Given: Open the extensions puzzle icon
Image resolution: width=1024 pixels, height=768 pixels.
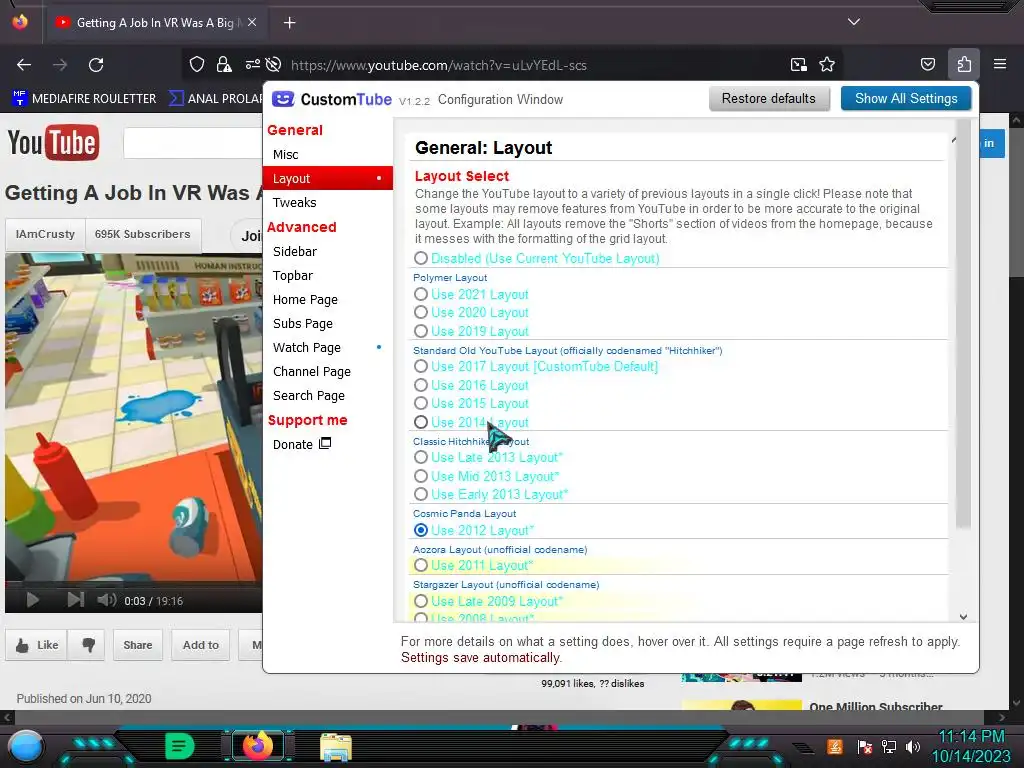Looking at the screenshot, I should pyautogui.click(x=964, y=64).
